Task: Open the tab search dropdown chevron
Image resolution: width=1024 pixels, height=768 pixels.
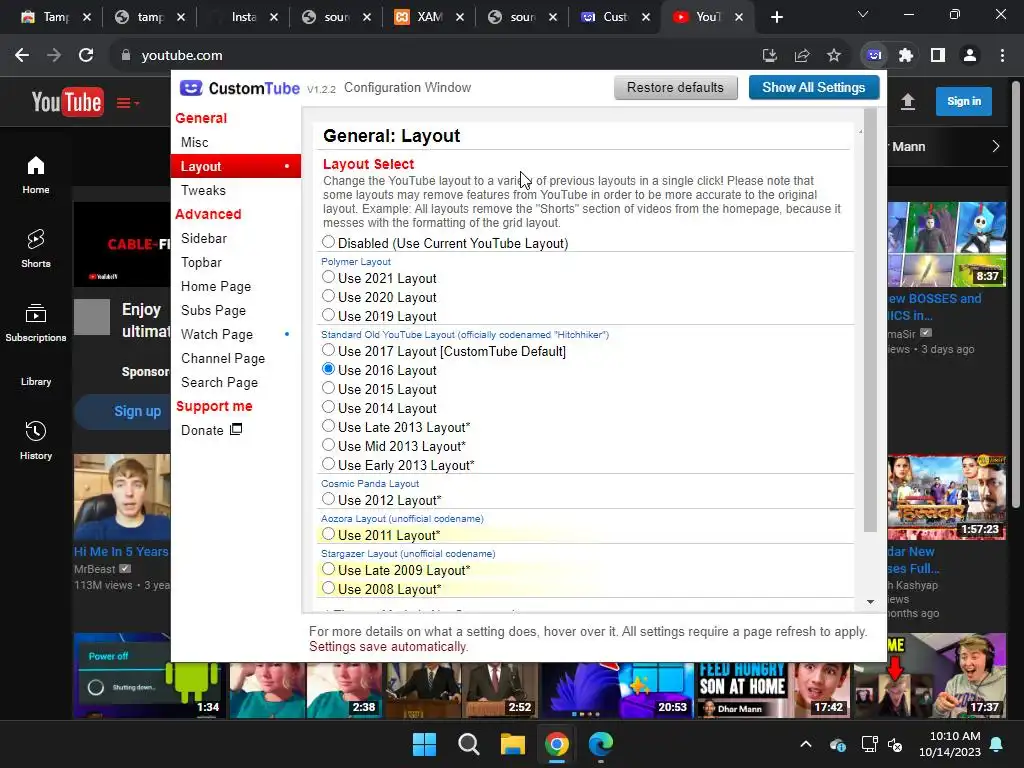Action: [x=863, y=14]
